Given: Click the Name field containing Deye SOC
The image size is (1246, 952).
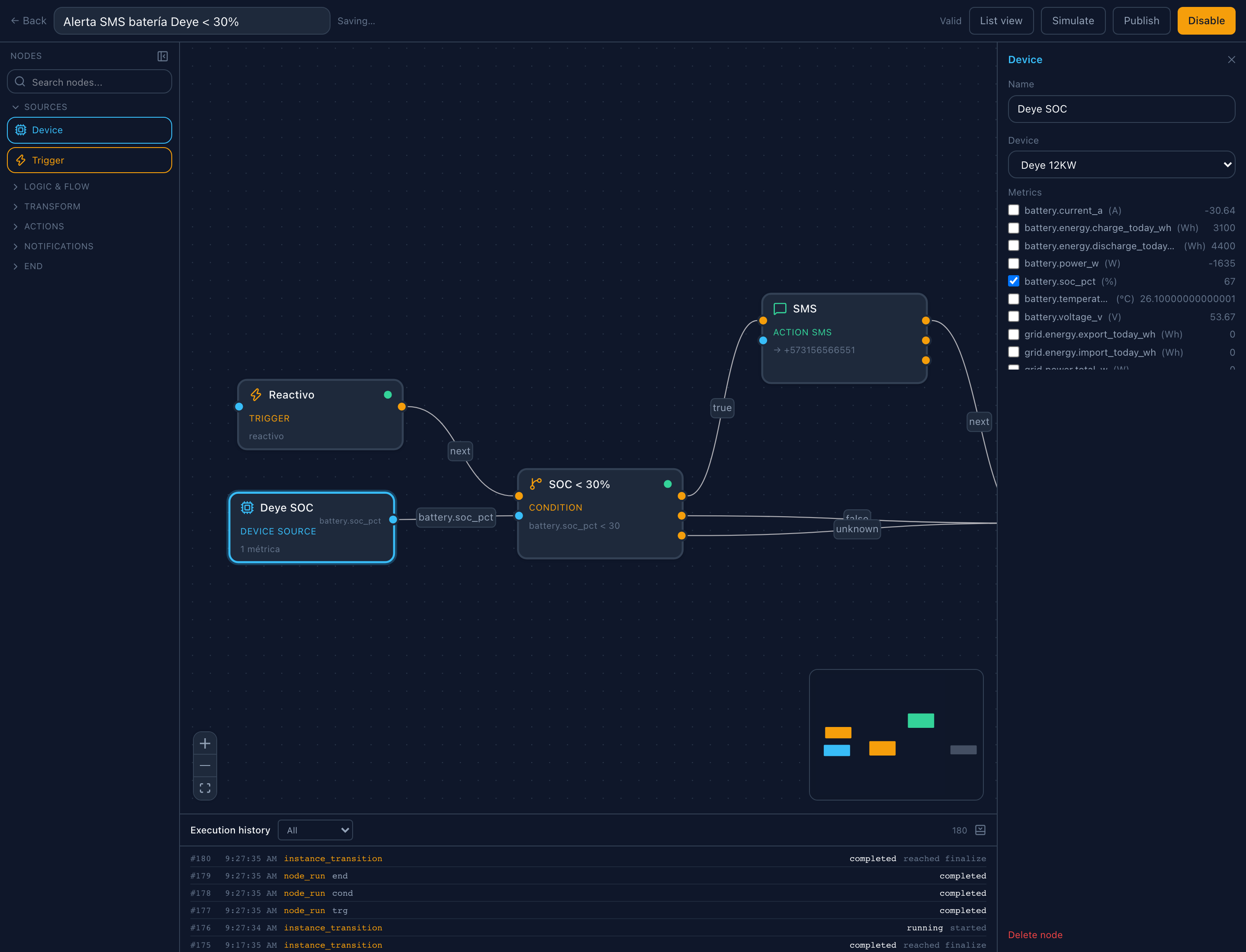Looking at the screenshot, I should pyautogui.click(x=1121, y=109).
